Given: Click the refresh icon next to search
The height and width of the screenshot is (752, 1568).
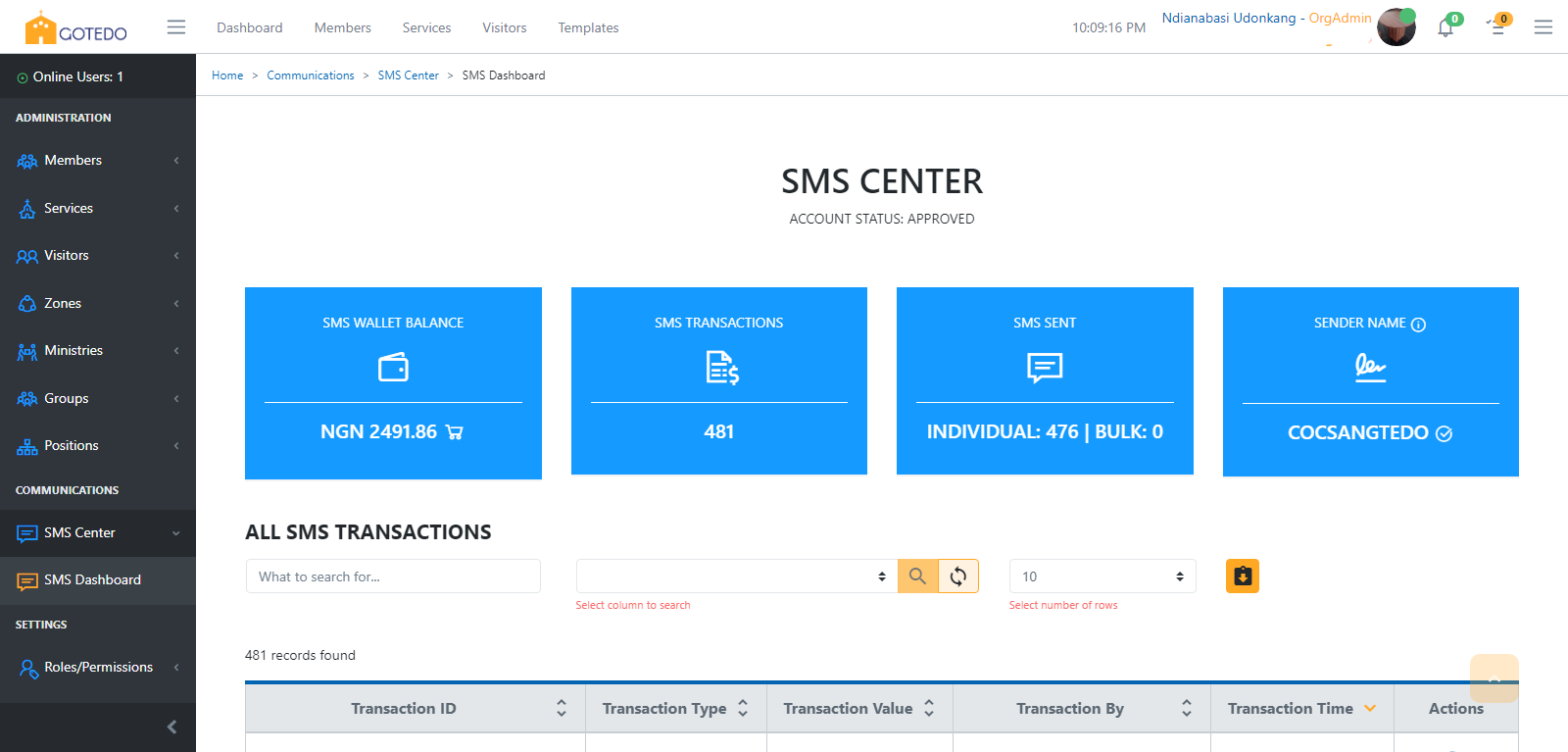Looking at the screenshot, I should 958,577.
